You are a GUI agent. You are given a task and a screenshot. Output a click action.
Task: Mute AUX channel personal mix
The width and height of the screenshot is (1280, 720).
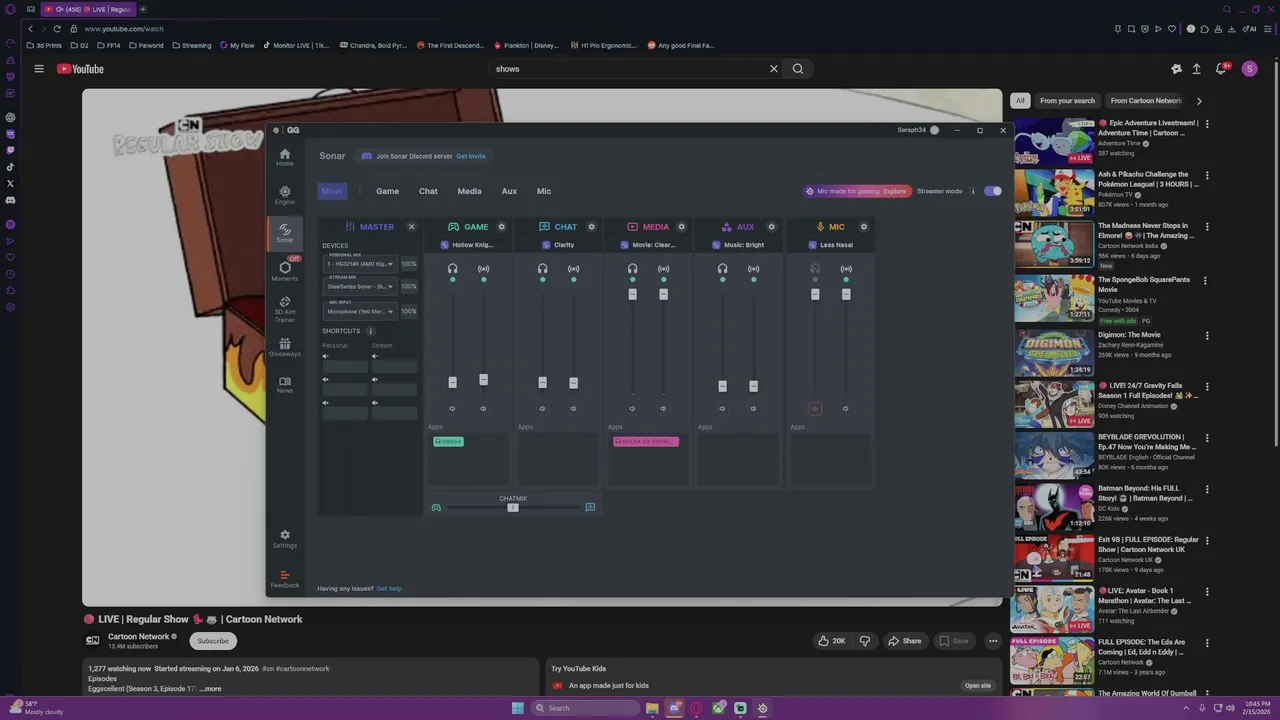[722, 409]
